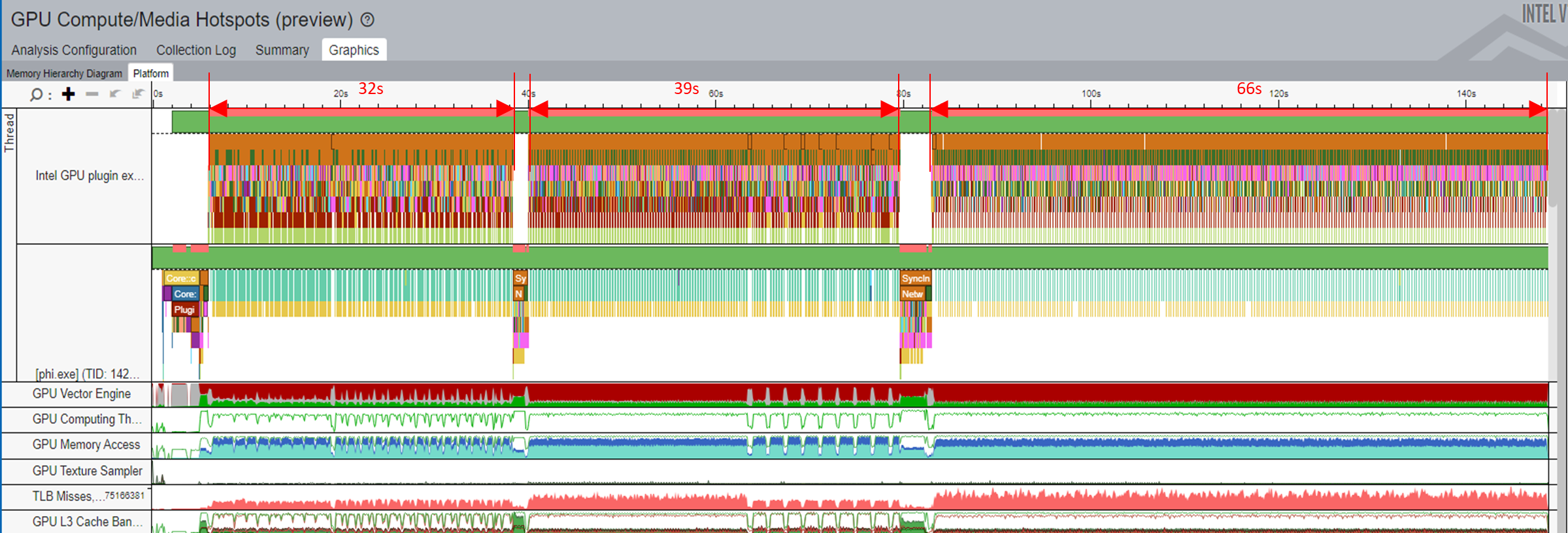
Task: Click the GPU Computing Threads row label
Action: tap(87, 419)
